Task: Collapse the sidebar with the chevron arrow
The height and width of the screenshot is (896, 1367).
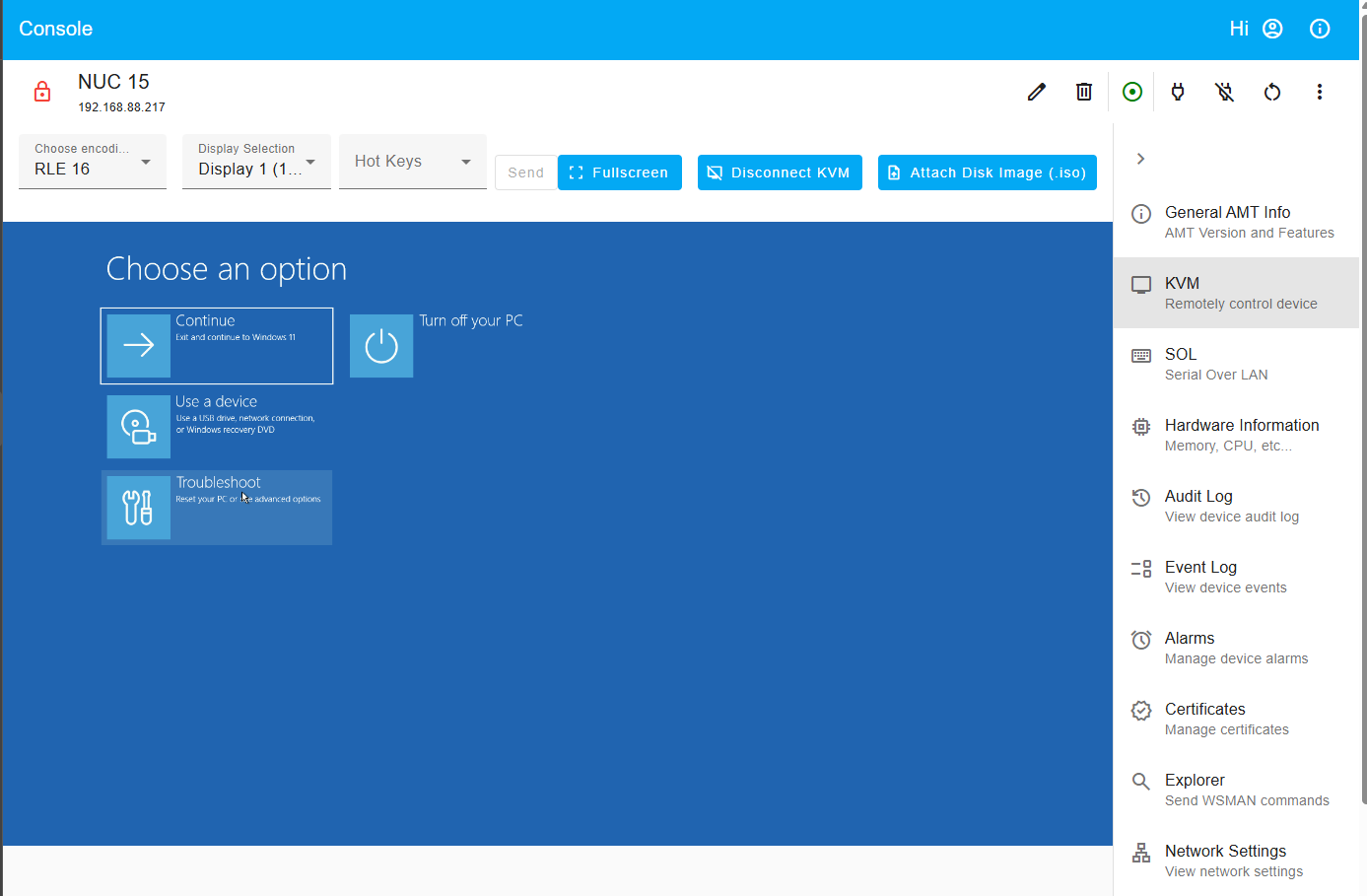Action: pos(1140,158)
